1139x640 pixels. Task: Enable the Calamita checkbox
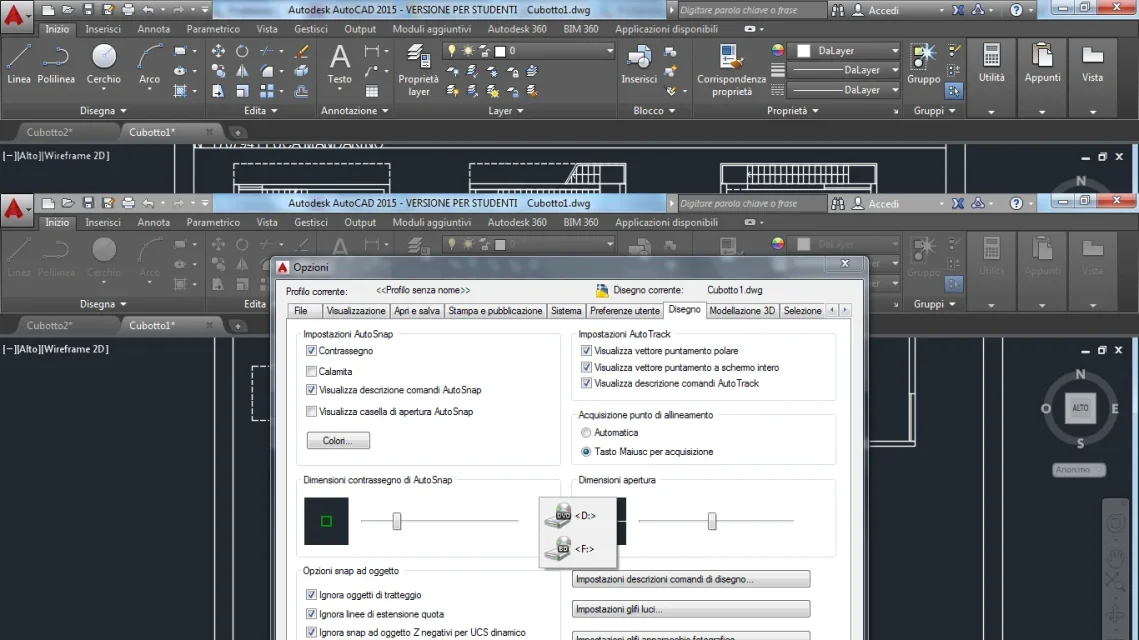coord(312,371)
